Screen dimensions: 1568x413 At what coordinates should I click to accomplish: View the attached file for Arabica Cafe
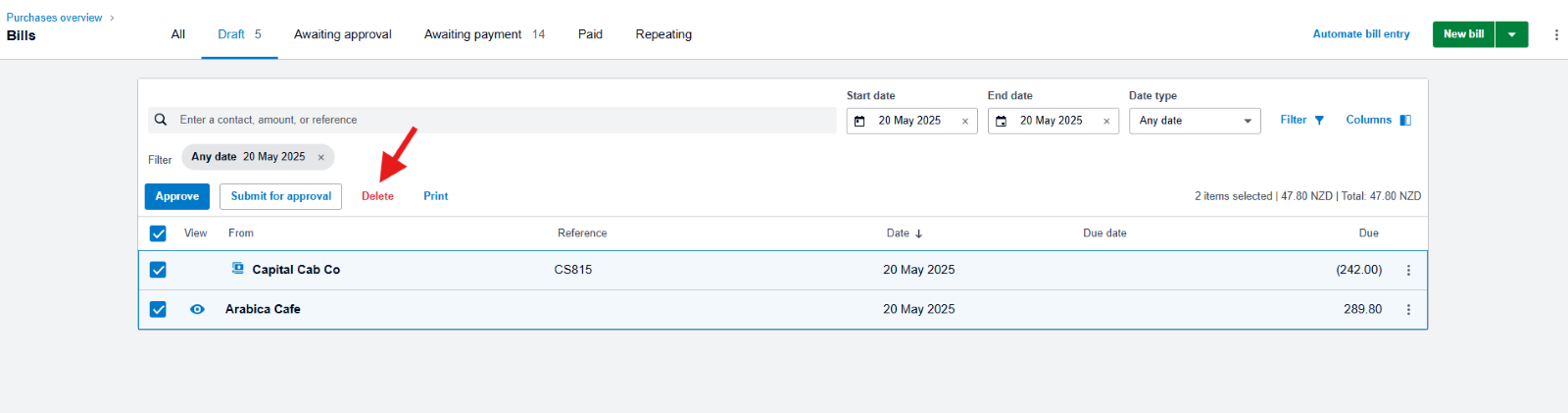pyautogui.click(x=197, y=309)
